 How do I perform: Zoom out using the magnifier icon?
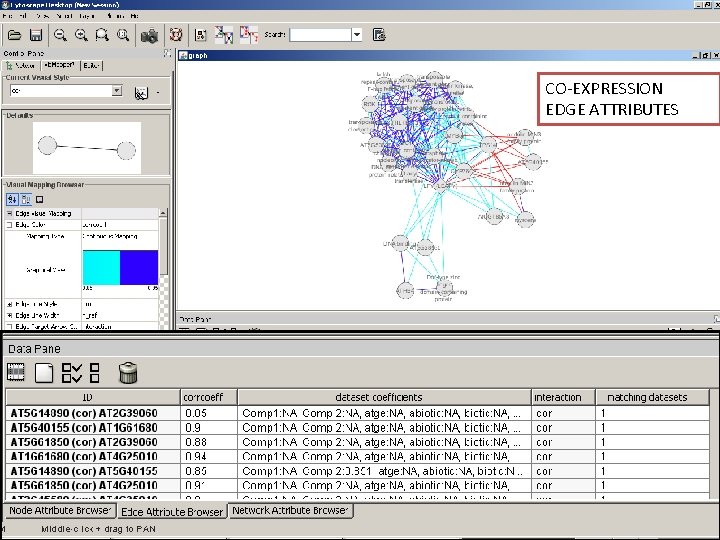(x=60, y=35)
